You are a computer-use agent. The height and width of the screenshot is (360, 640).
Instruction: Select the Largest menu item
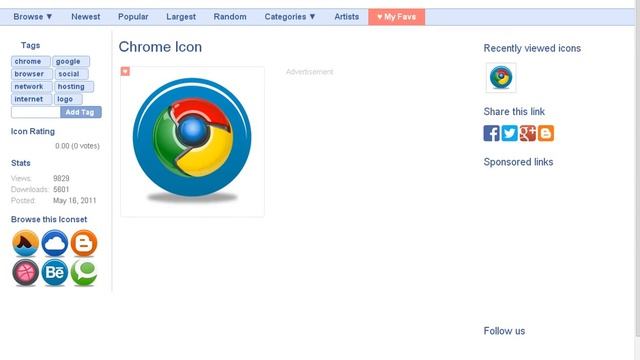(x=181, y=17)
